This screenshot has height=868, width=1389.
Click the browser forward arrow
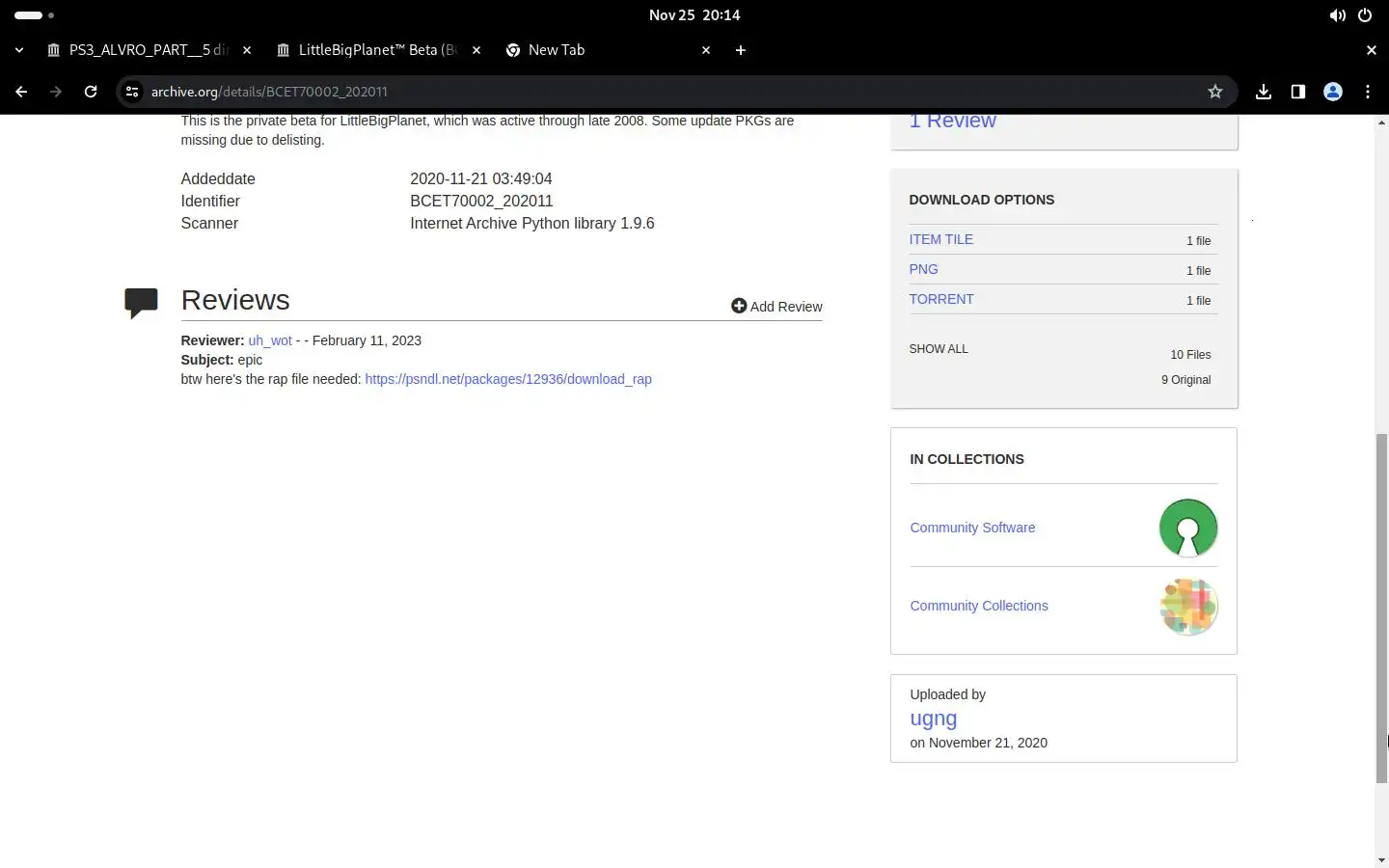(56, 92)
